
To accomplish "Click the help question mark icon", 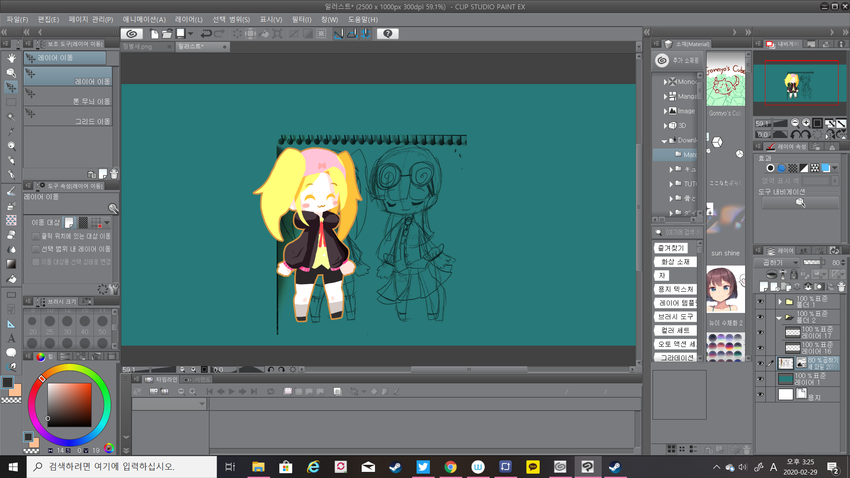I will pyautogui.click(x=387, y=34).
